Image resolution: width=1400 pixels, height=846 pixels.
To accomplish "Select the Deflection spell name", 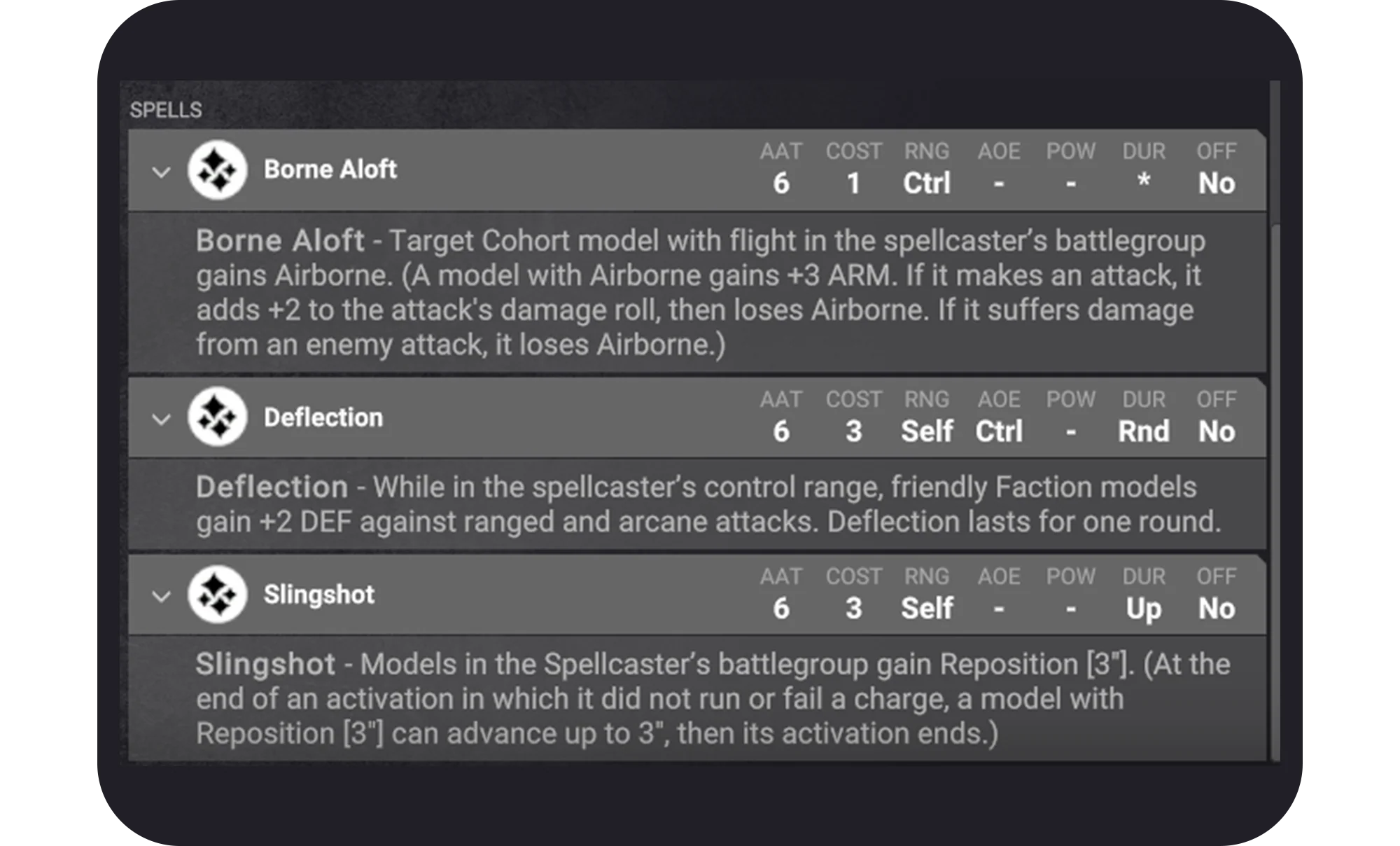I will [x=323, y=417].
